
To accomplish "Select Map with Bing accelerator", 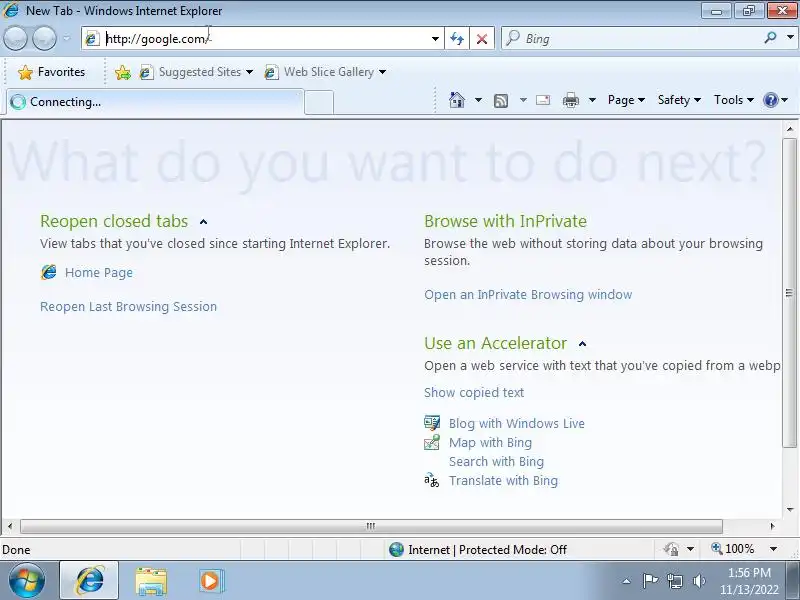I will click(x=490, y=442).
